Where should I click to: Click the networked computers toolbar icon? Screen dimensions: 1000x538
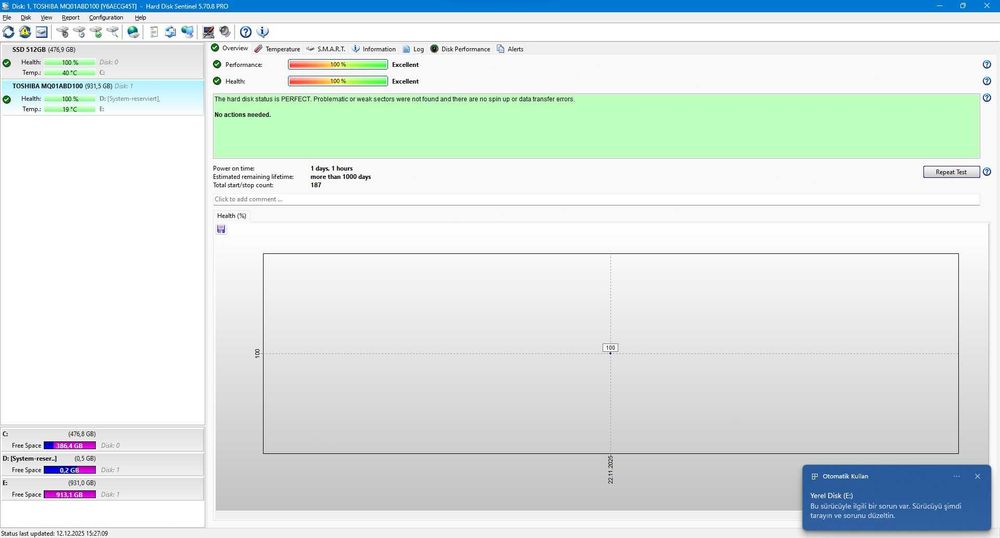tap(188, 32)
